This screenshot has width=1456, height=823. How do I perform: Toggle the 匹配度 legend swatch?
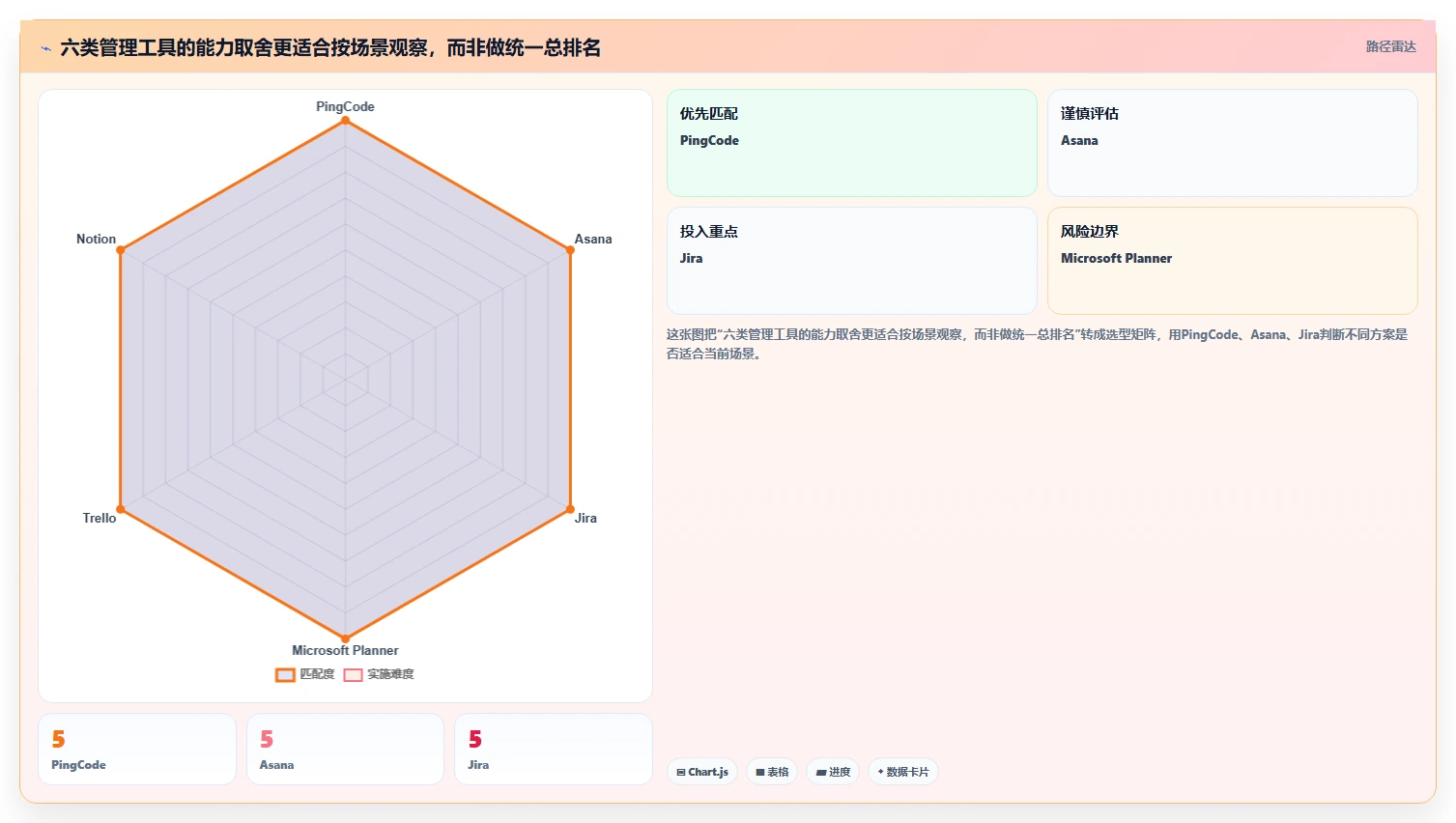[285, 675]
